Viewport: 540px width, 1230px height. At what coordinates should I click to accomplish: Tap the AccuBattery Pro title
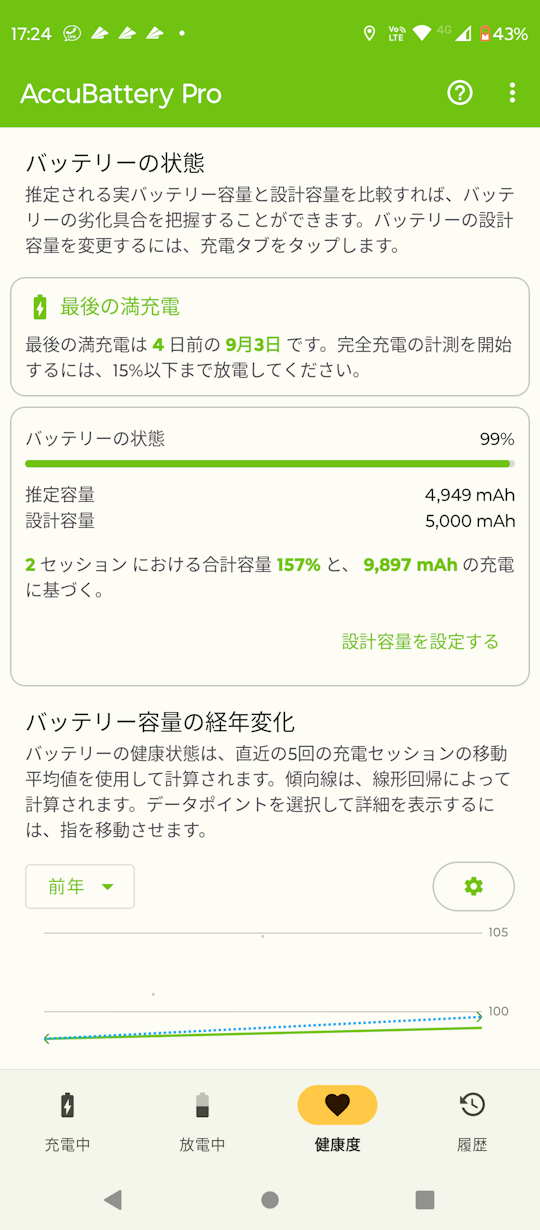121,94
